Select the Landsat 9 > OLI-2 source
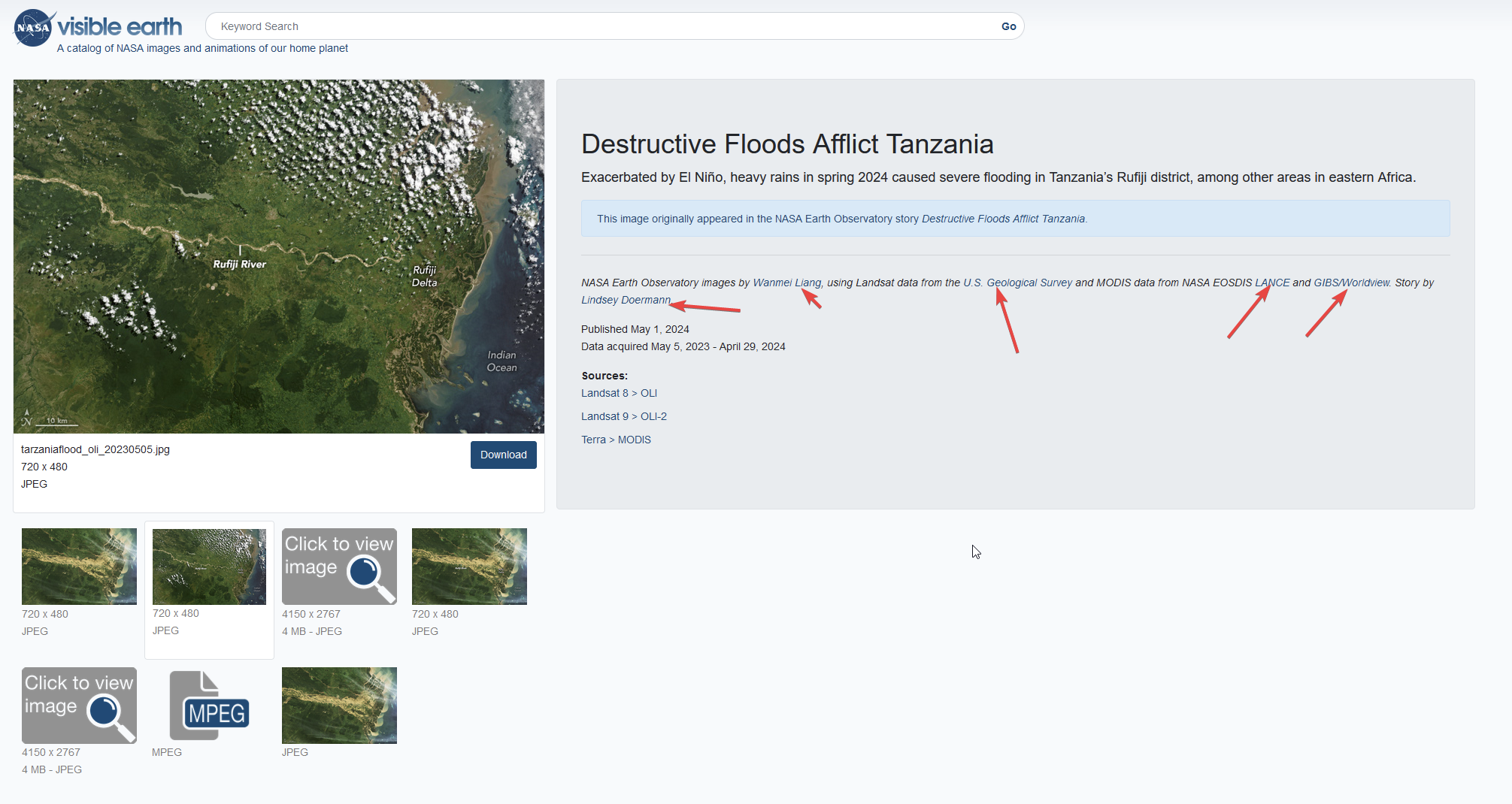The image size is (1512, 804). (x=624, y=416)
